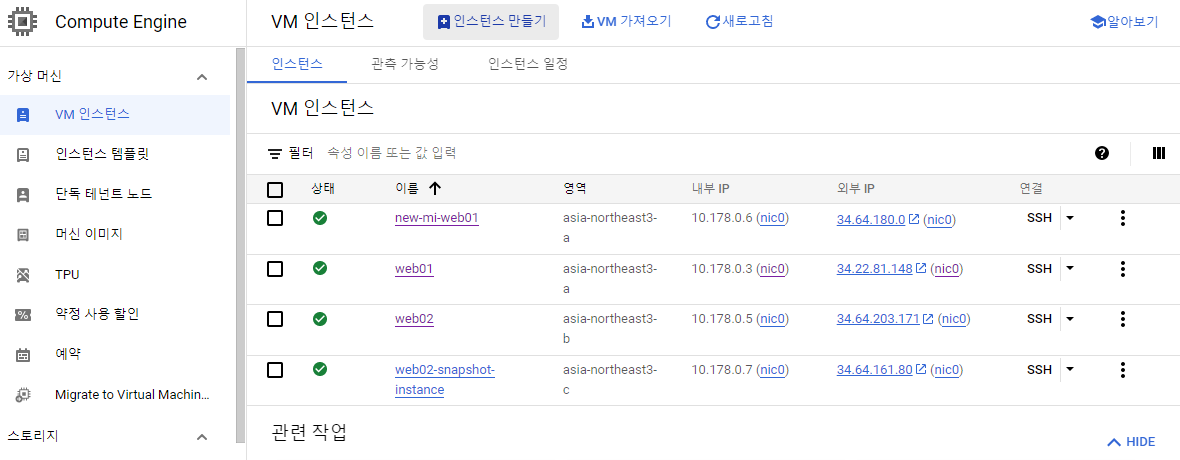Click the external link icon beside 34.64.180.0
Image resolution: width=1180 pixels, height=460 pixels.
pos(914,219)
